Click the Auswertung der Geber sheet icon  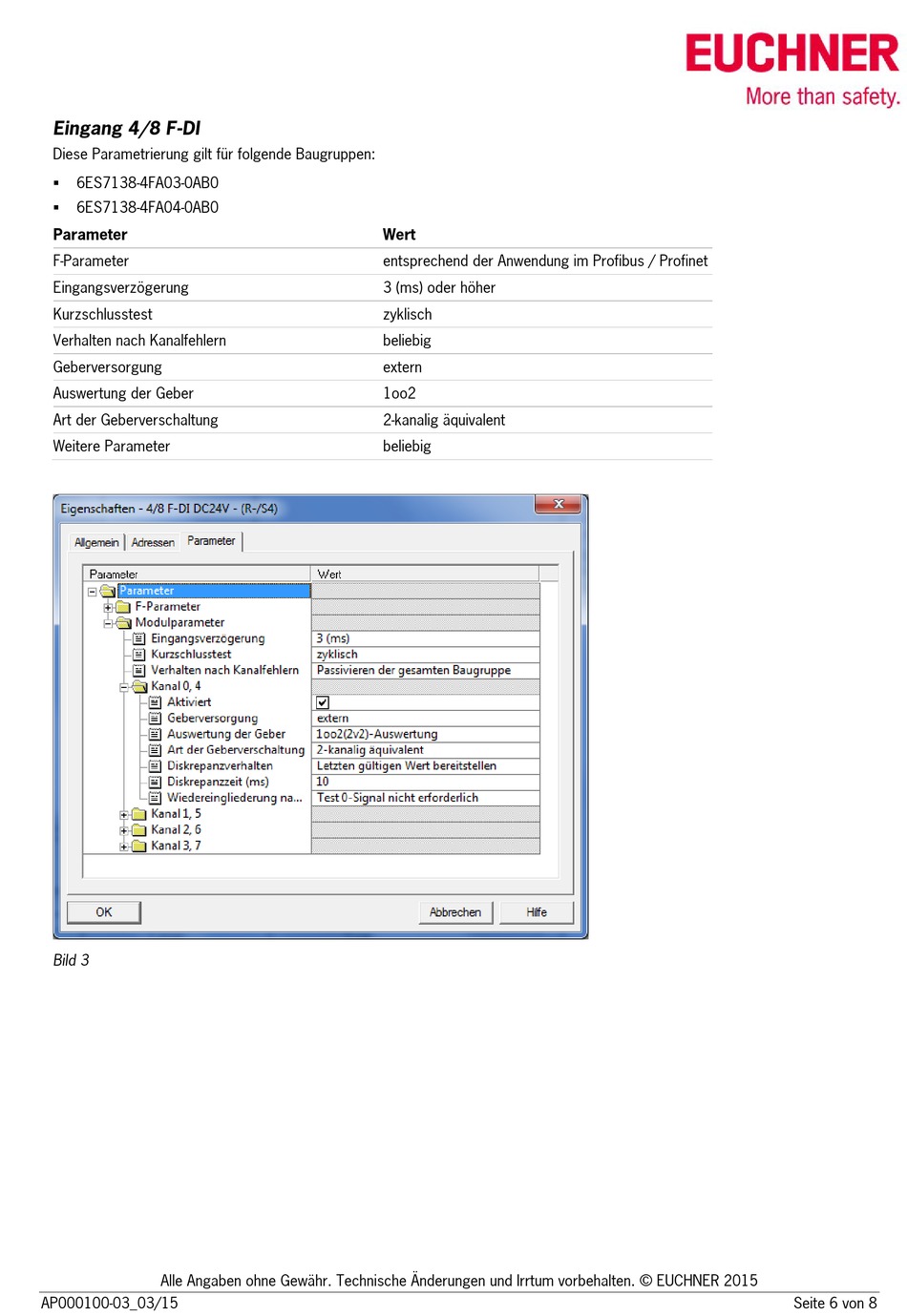[x=156, y=734]
